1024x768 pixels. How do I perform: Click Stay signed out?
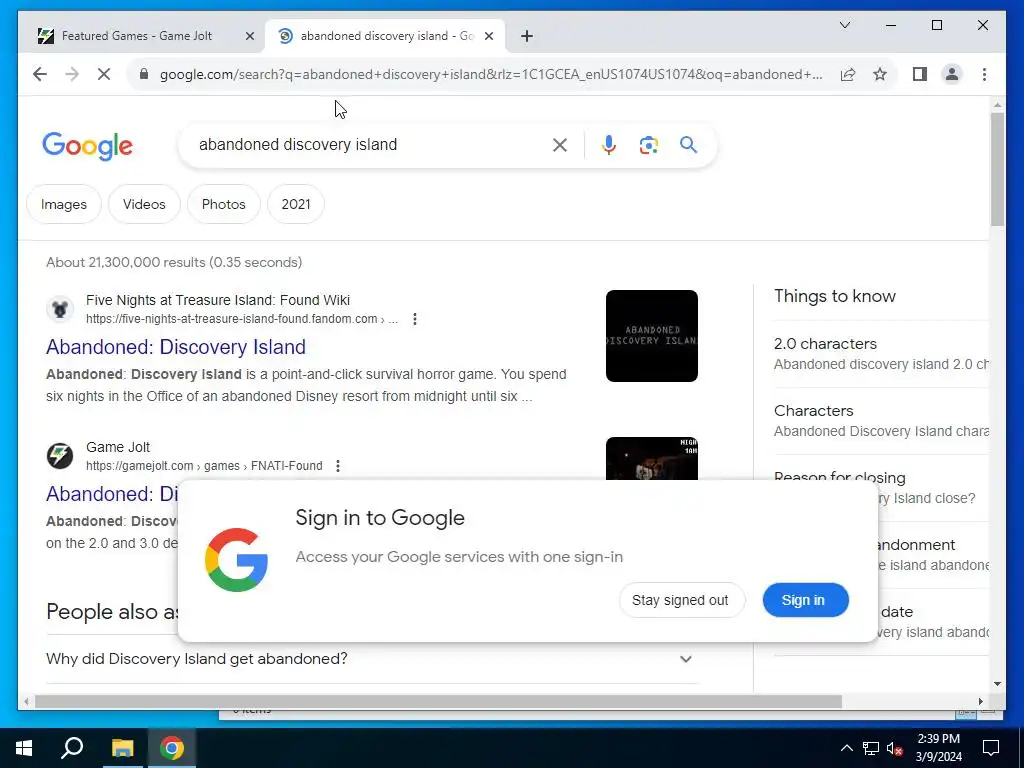[680, 600]
